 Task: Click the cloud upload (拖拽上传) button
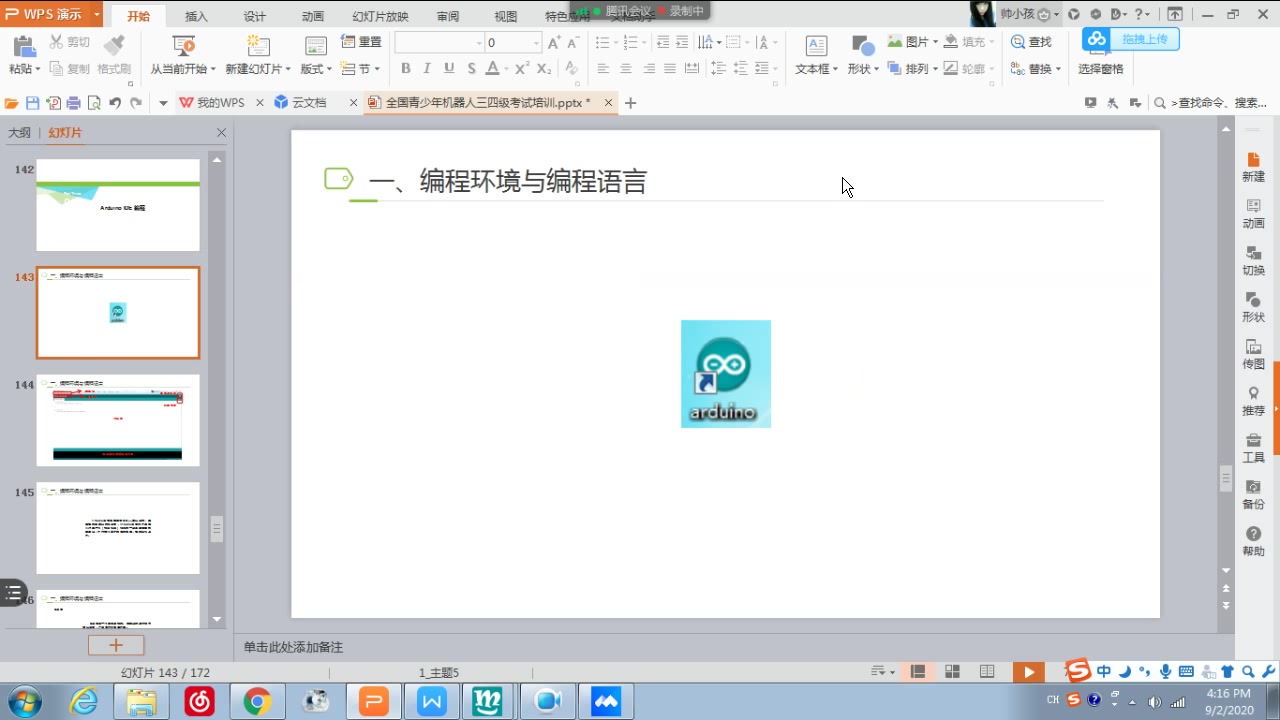pyautogui.click(x=1131, y=39)
